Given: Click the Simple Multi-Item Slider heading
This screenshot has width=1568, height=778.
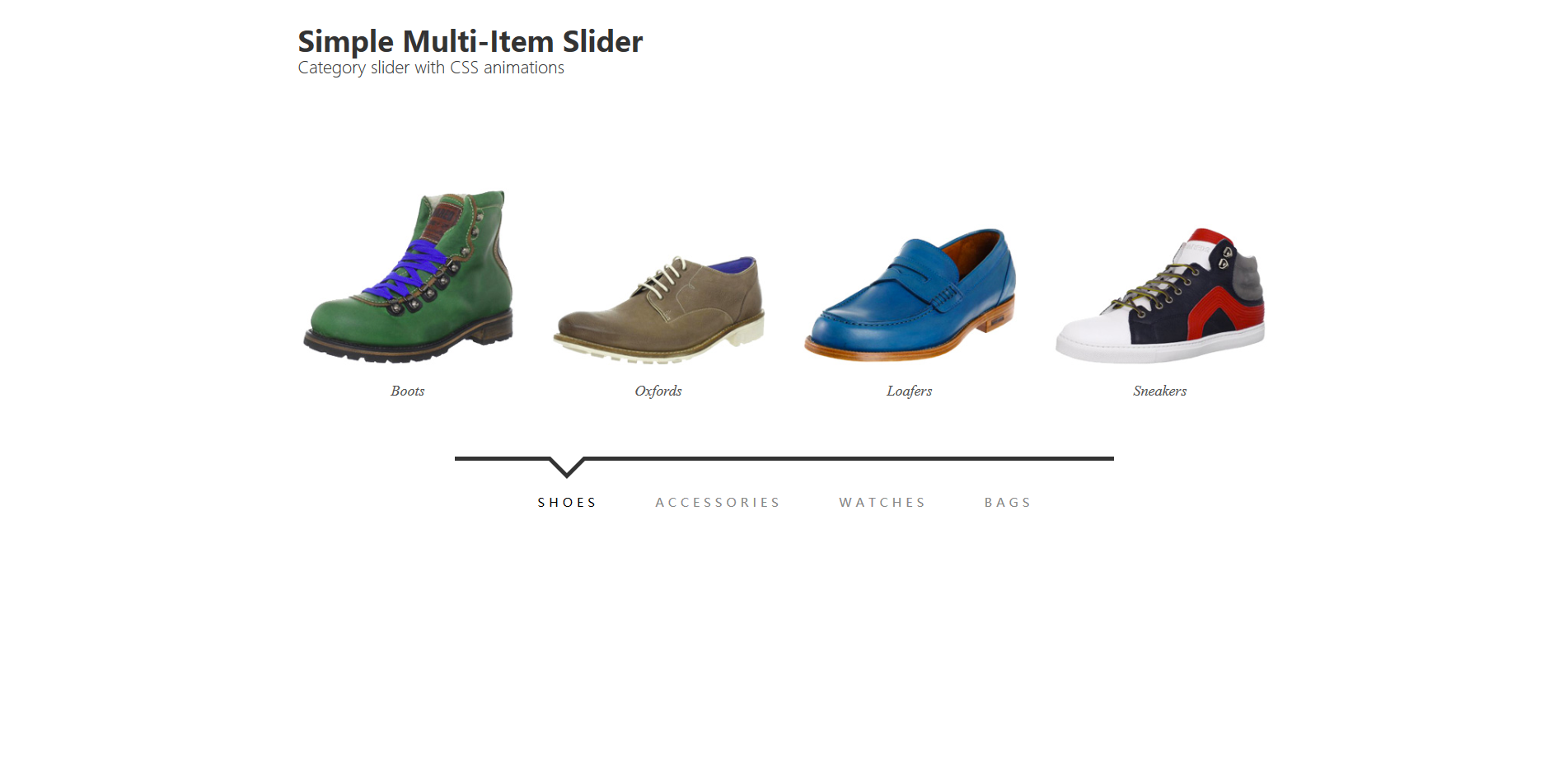Looking at the screenshot, I should 470,41.
